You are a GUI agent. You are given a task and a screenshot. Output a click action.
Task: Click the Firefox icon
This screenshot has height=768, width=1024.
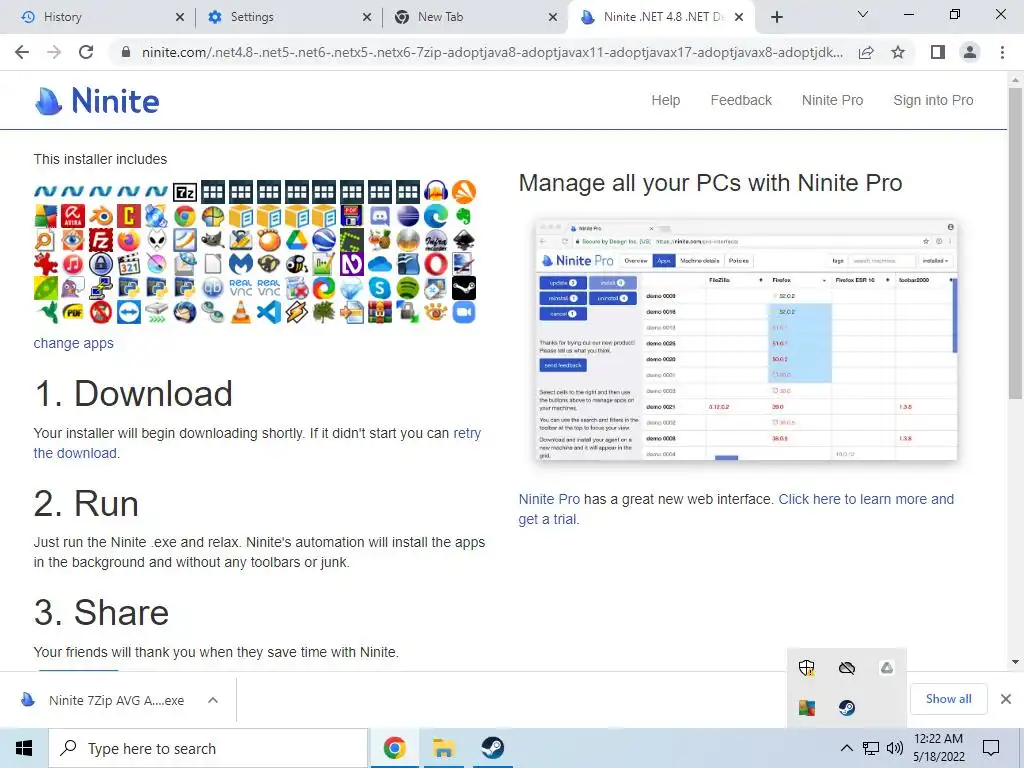[129, 240]
